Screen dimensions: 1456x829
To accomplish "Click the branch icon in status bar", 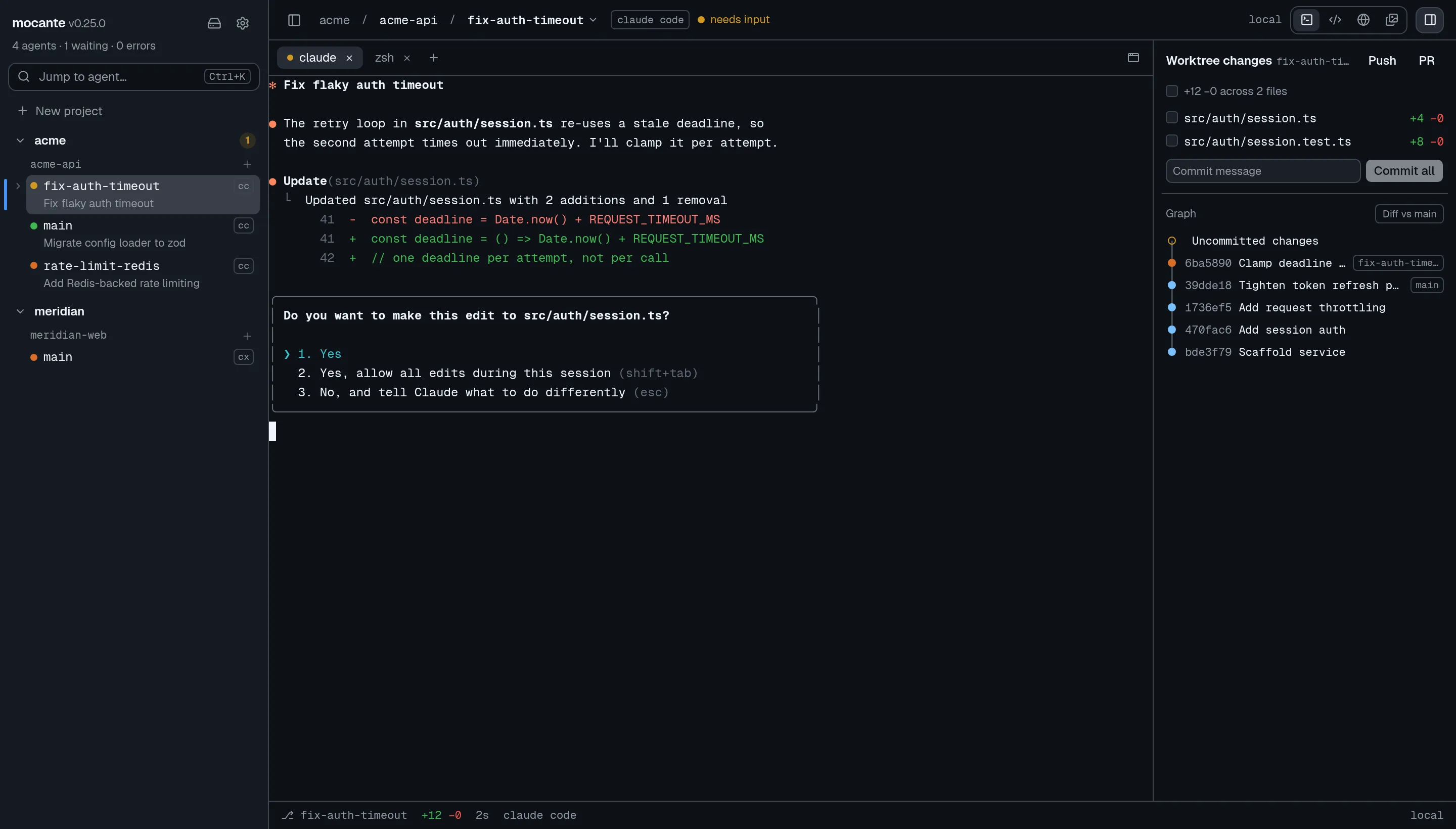I will [288, 815].
